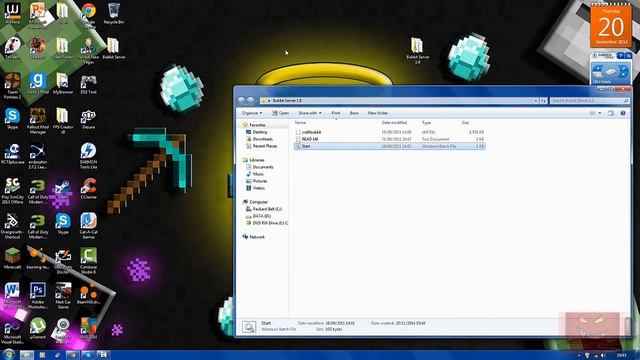Viewport: 640px width, 360px height.
Task: Select the READ ME text document
Action: click(389, 139)
